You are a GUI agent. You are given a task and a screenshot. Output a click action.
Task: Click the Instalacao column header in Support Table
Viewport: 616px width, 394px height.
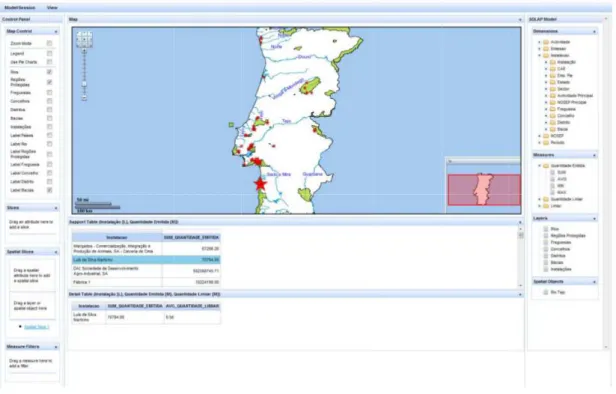click(x=117, y=237)
